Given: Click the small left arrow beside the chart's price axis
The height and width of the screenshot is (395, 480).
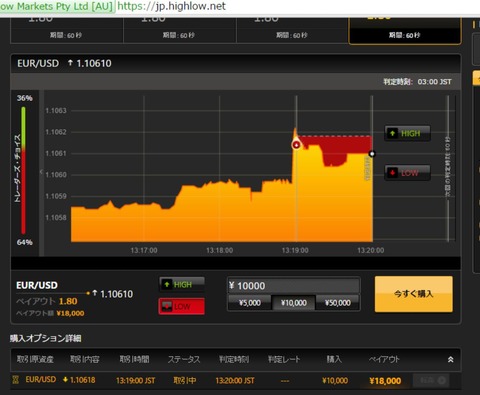Looking at the screenshot, I should 41,172.
